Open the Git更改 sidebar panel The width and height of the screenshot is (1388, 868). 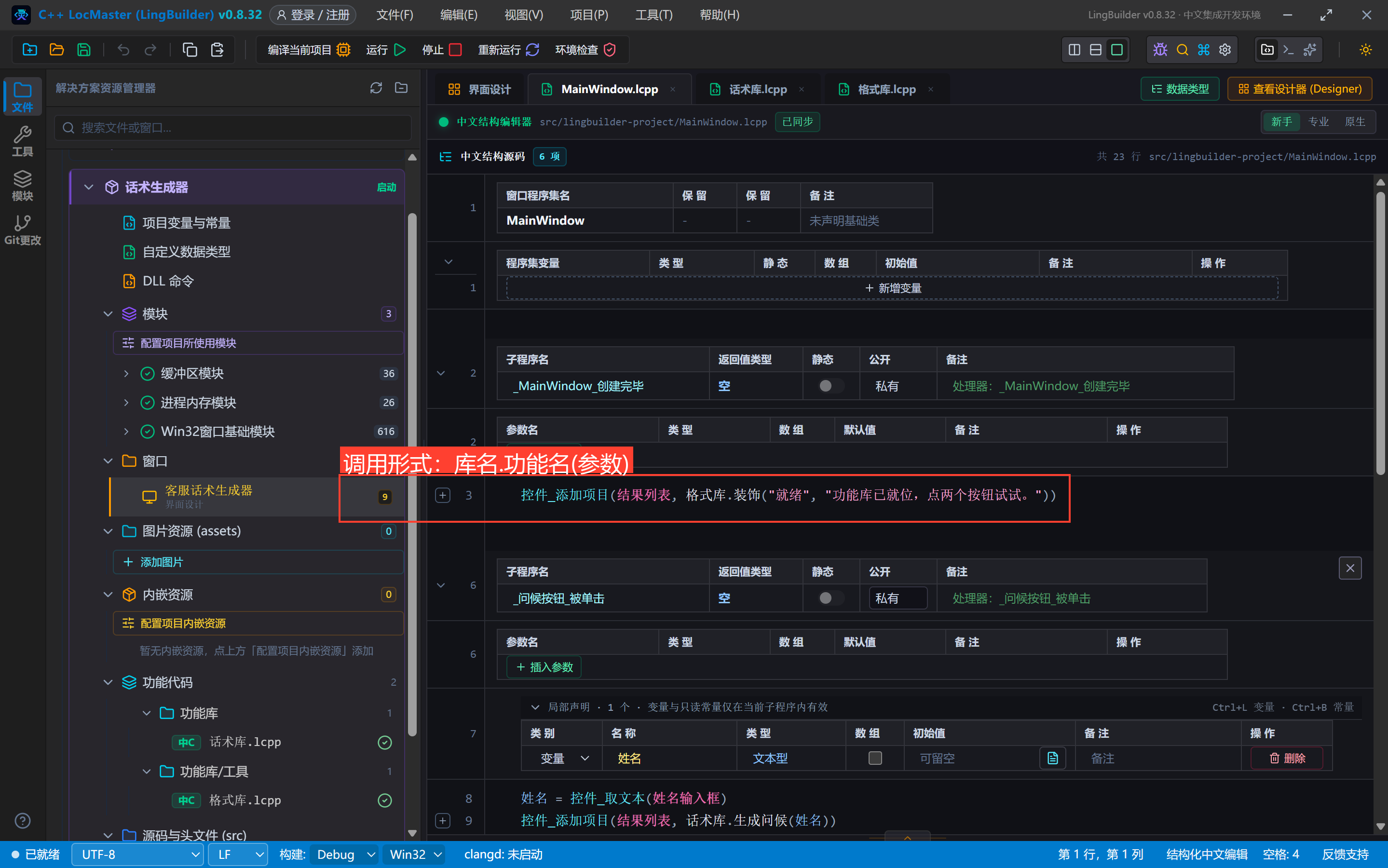(x=22, y=230)
